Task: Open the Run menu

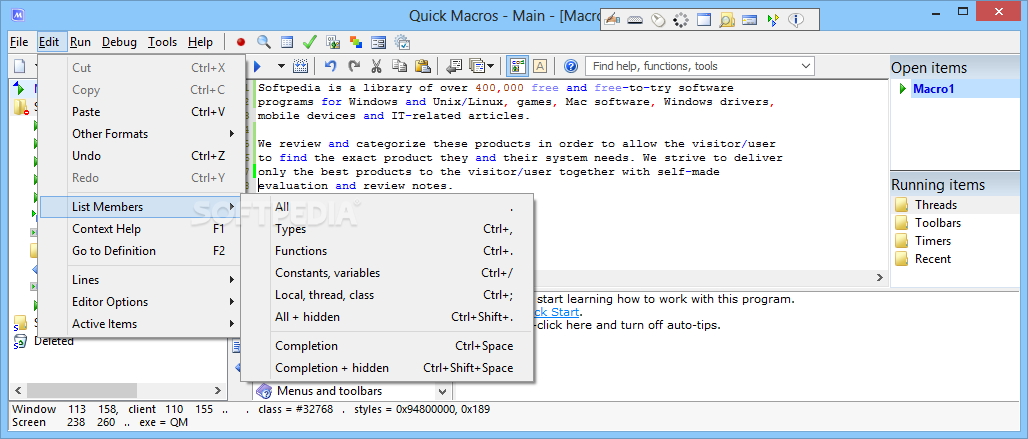Action: pos(81,42)
